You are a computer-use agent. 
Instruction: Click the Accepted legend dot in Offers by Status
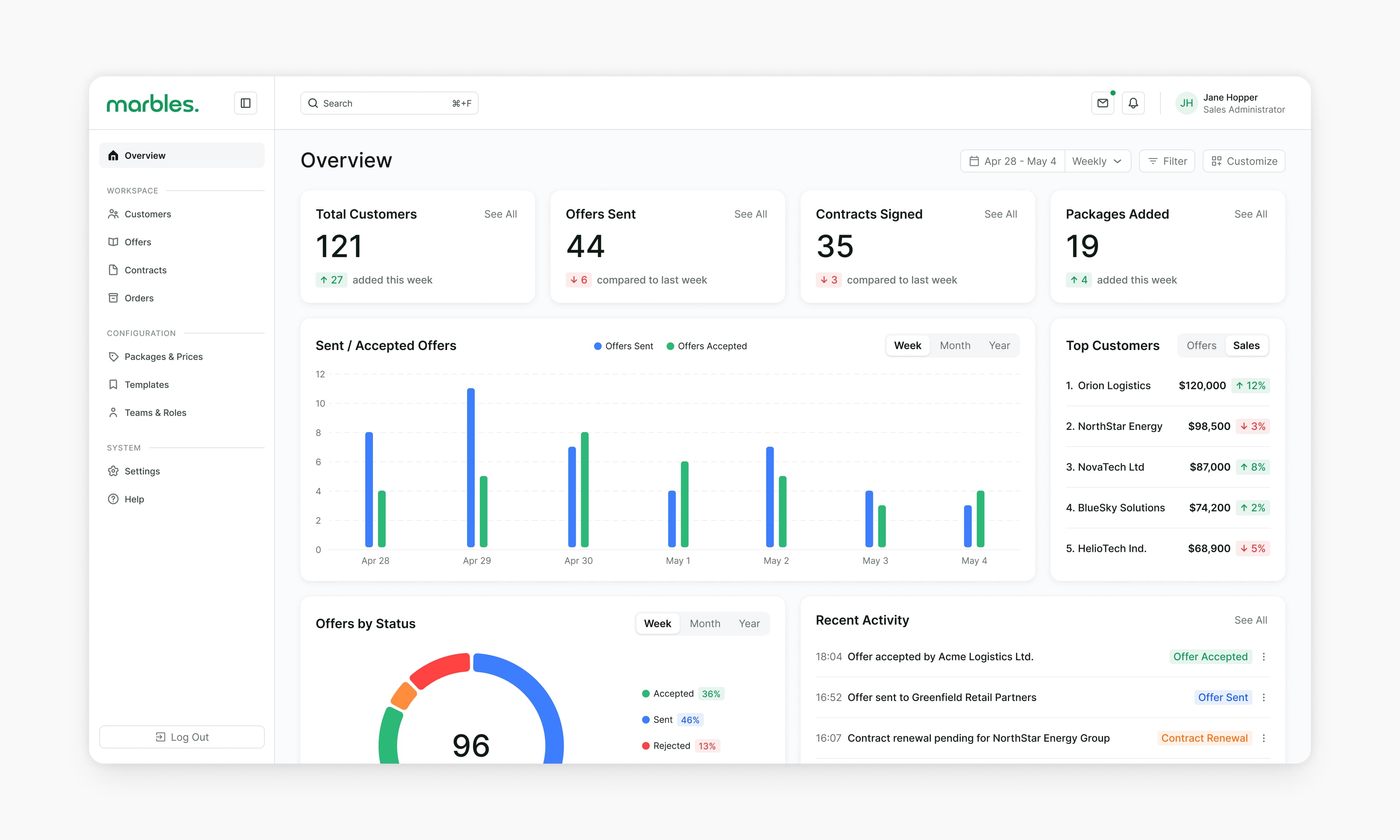pyautogui.click(x=646, y=693)
